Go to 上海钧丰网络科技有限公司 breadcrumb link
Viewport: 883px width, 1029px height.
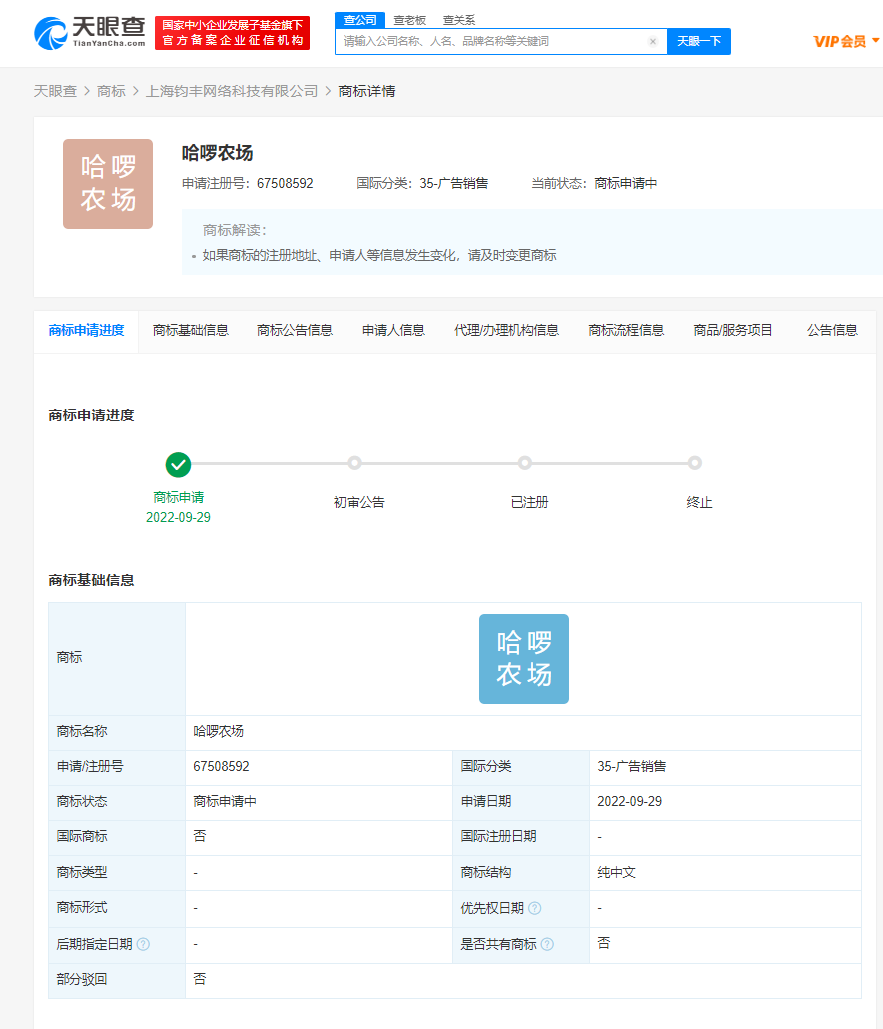tap(232, 91)
